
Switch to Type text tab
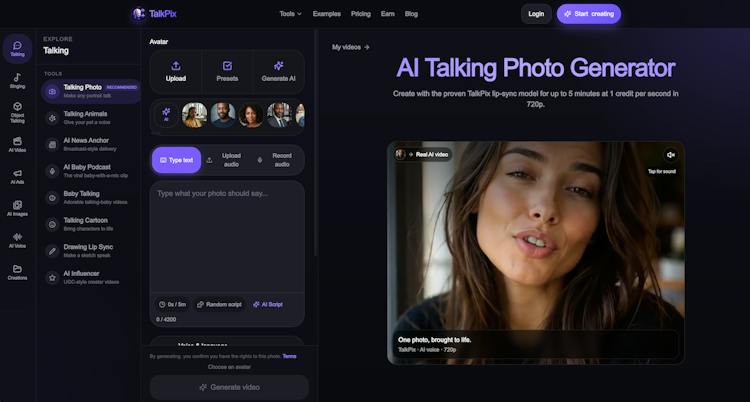point(176,160)
